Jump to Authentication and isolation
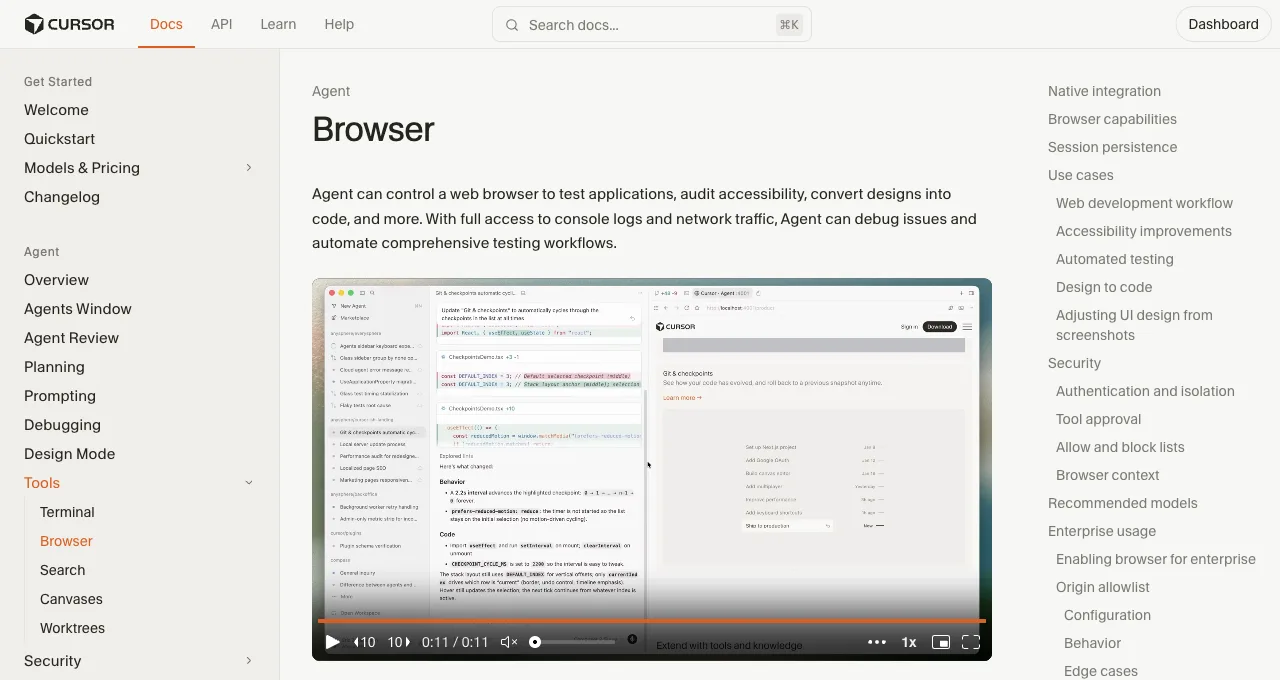 [x=1145, y=391]
